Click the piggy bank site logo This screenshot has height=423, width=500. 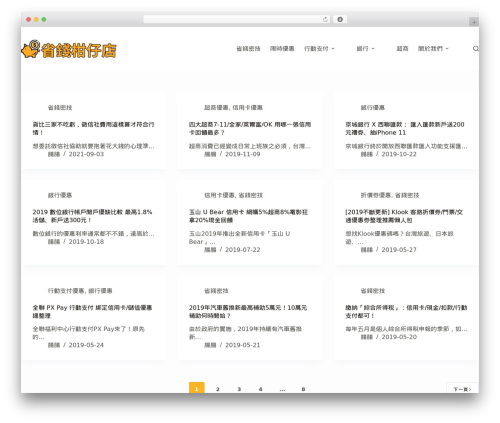click(x=69, y=50)
